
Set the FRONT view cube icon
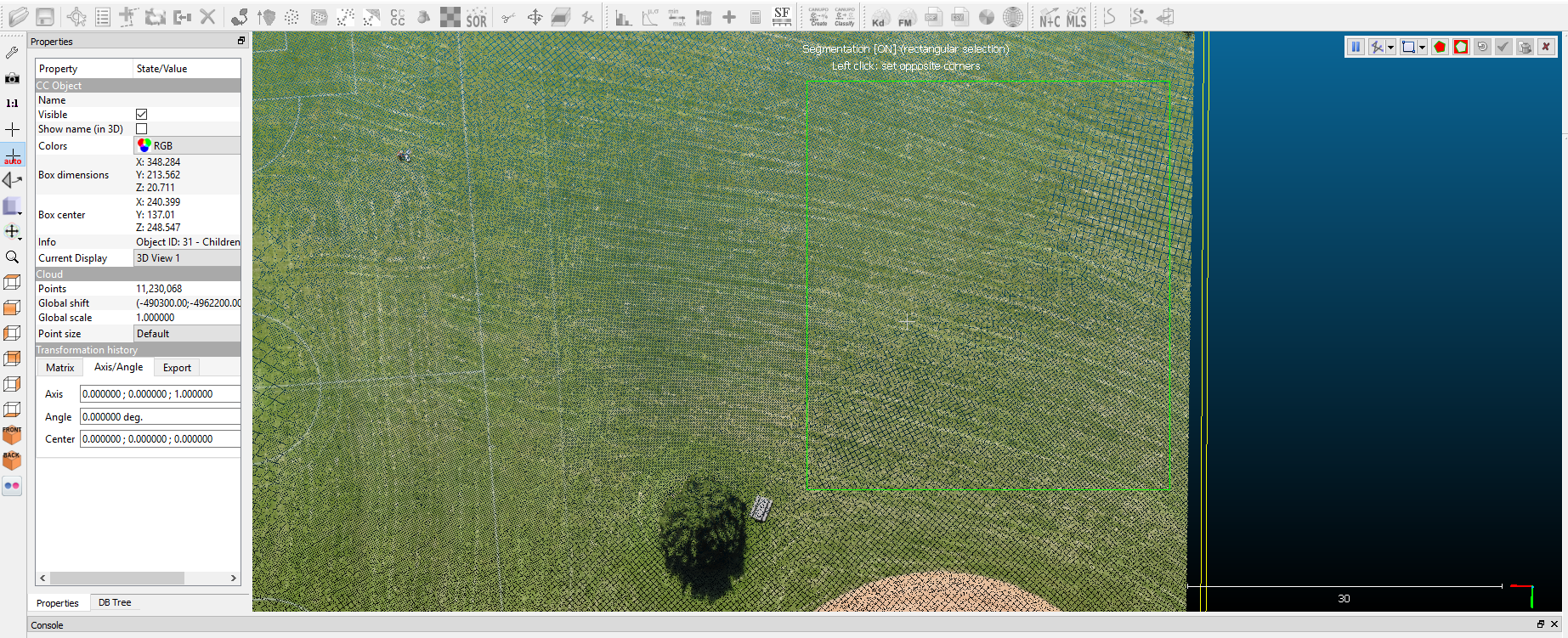(12, 435)
